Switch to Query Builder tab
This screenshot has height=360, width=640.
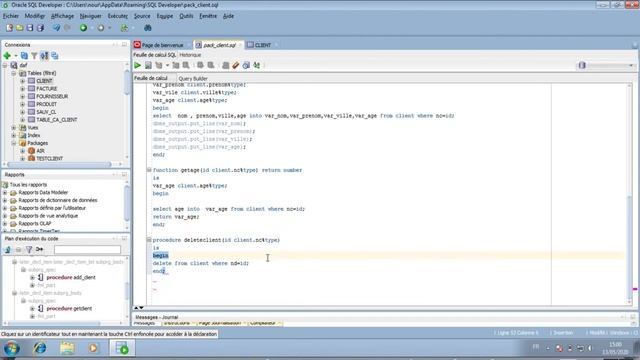(193, 78)
